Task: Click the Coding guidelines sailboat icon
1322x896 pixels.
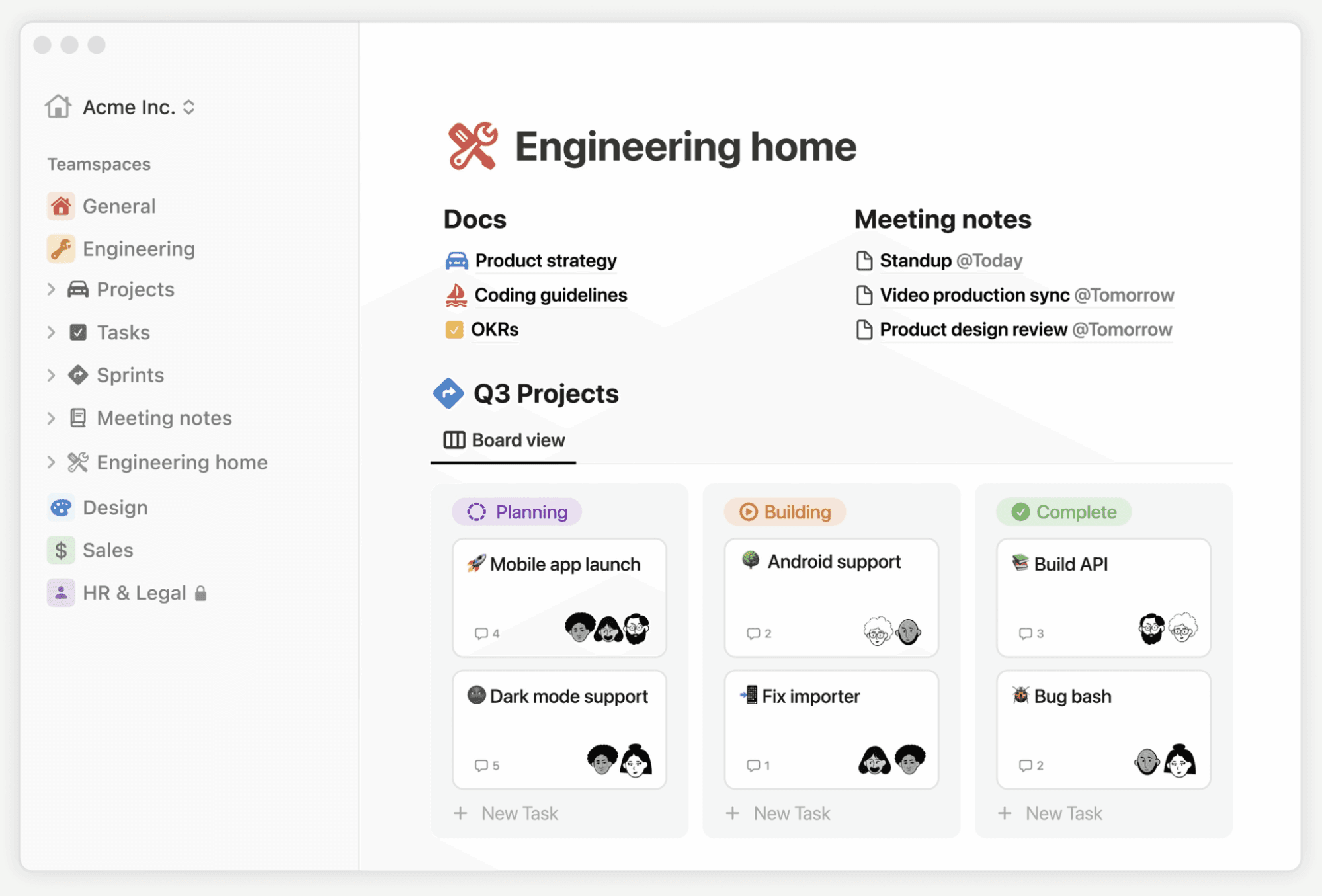Action: point(455,295)
